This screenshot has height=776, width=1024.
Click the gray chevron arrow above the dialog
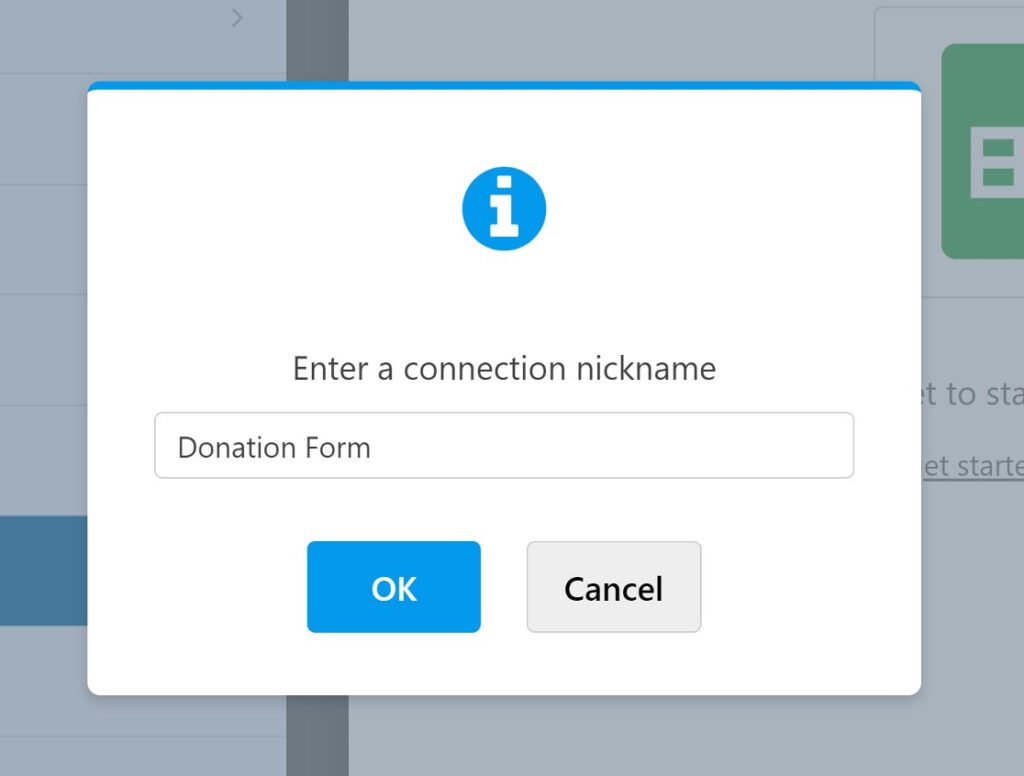click(237, 18)
